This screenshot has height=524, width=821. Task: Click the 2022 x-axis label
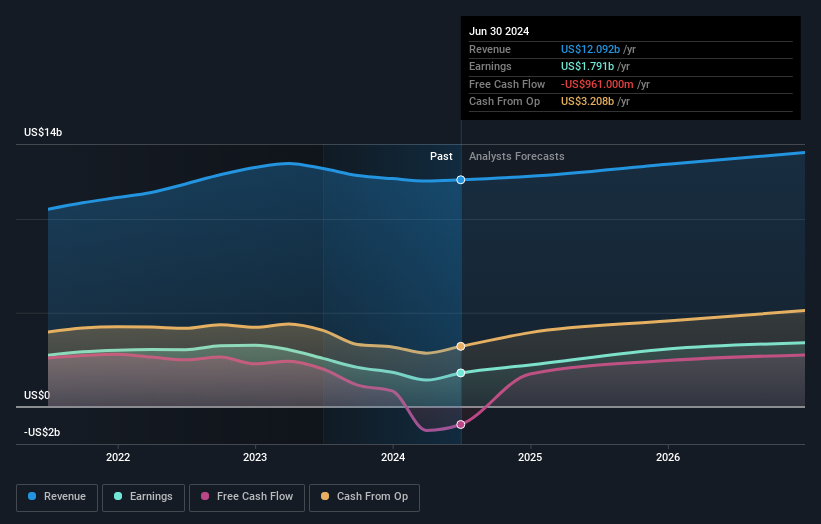pyautogui.click(x=118, y=457)
